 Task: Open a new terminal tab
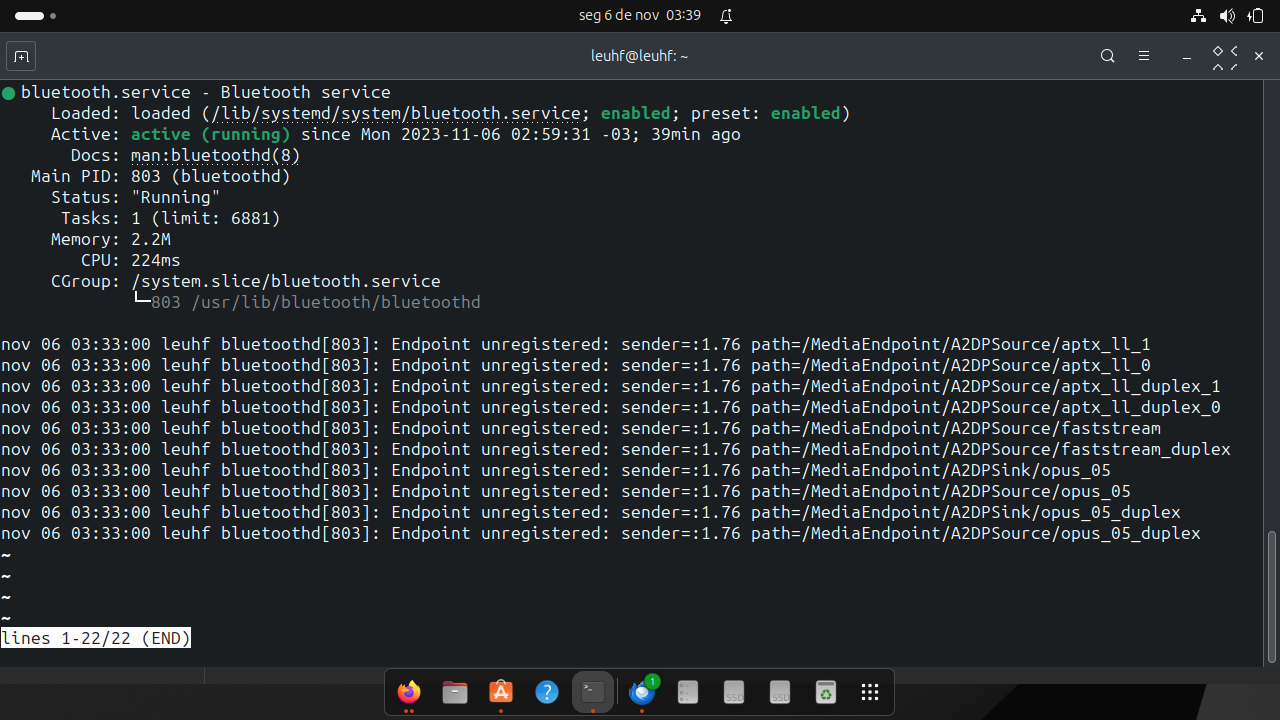21,56
